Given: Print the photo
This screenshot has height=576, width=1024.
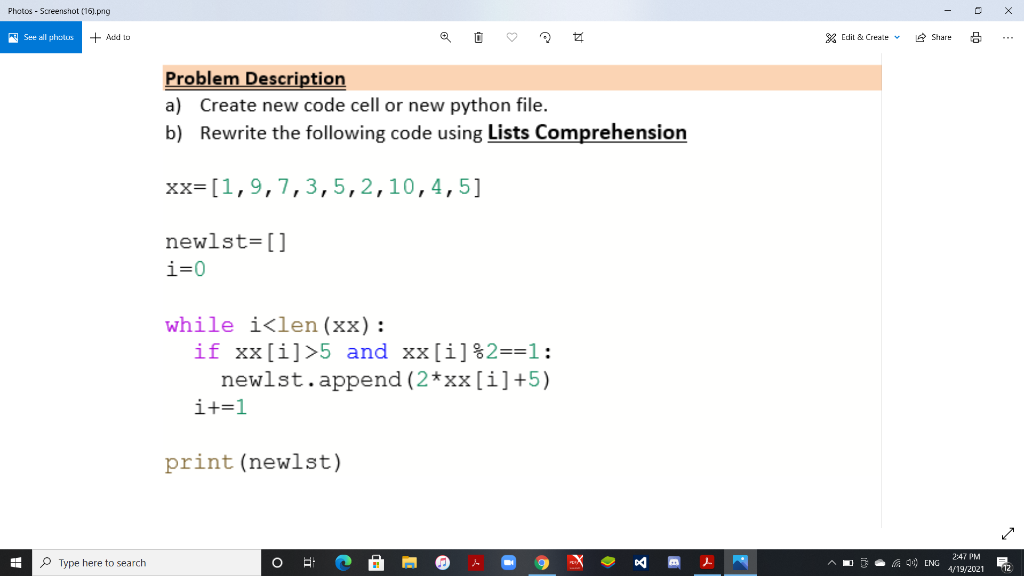Looking at the screenshot, I should pyautogui.click(x=976, y=37).
